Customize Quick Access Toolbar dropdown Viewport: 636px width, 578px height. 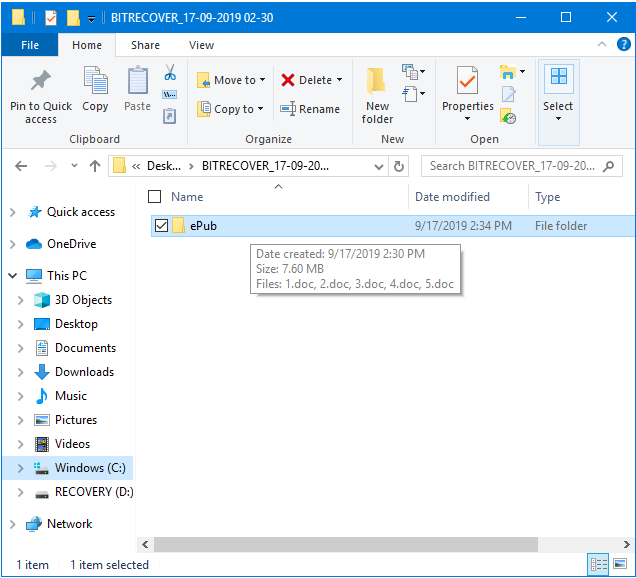click(x=92, y=19)
